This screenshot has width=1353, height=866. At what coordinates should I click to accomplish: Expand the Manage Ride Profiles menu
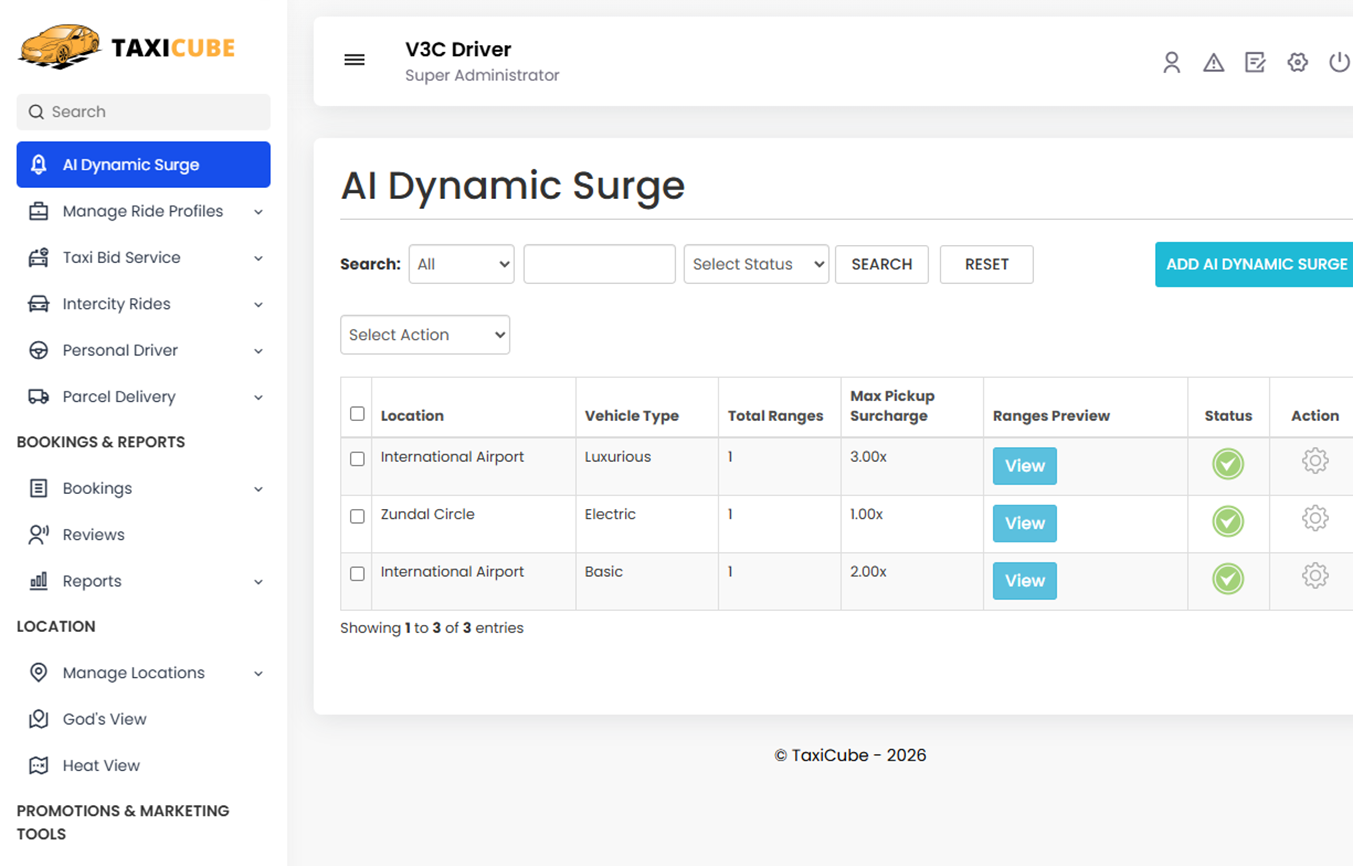click(x=143, y=211)
